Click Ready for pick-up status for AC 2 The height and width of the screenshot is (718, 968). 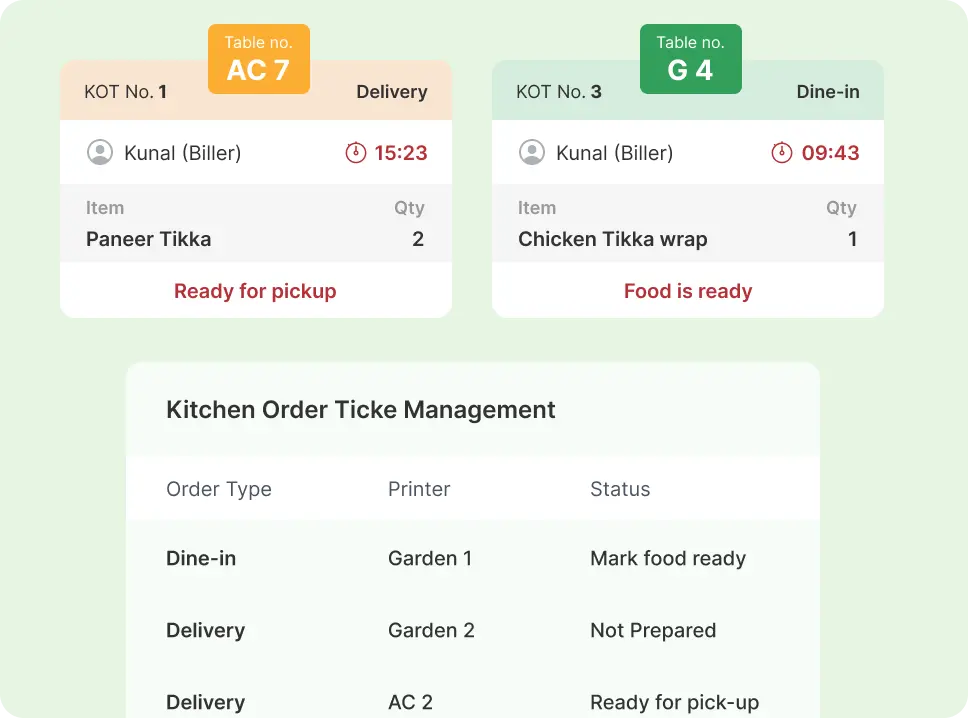tap(673, 703)
